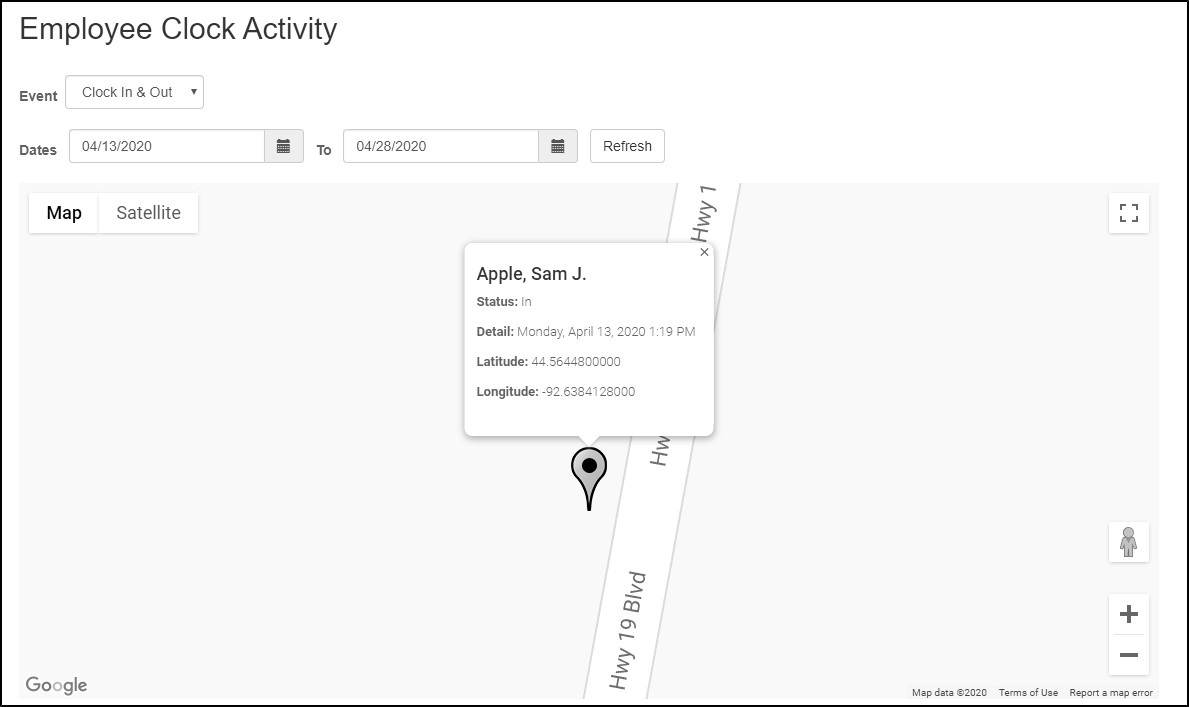
Task: Open the start date calendar picker
Action: (284, 146)
